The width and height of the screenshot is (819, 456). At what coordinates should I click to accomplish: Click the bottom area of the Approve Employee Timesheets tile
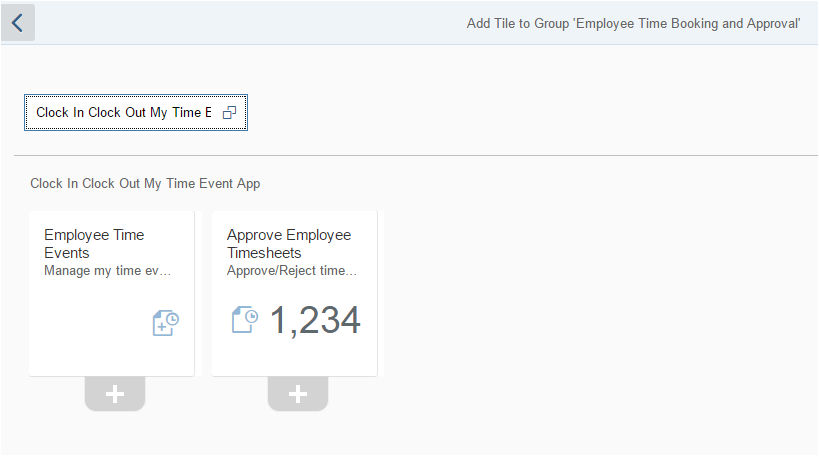point(295,358)
